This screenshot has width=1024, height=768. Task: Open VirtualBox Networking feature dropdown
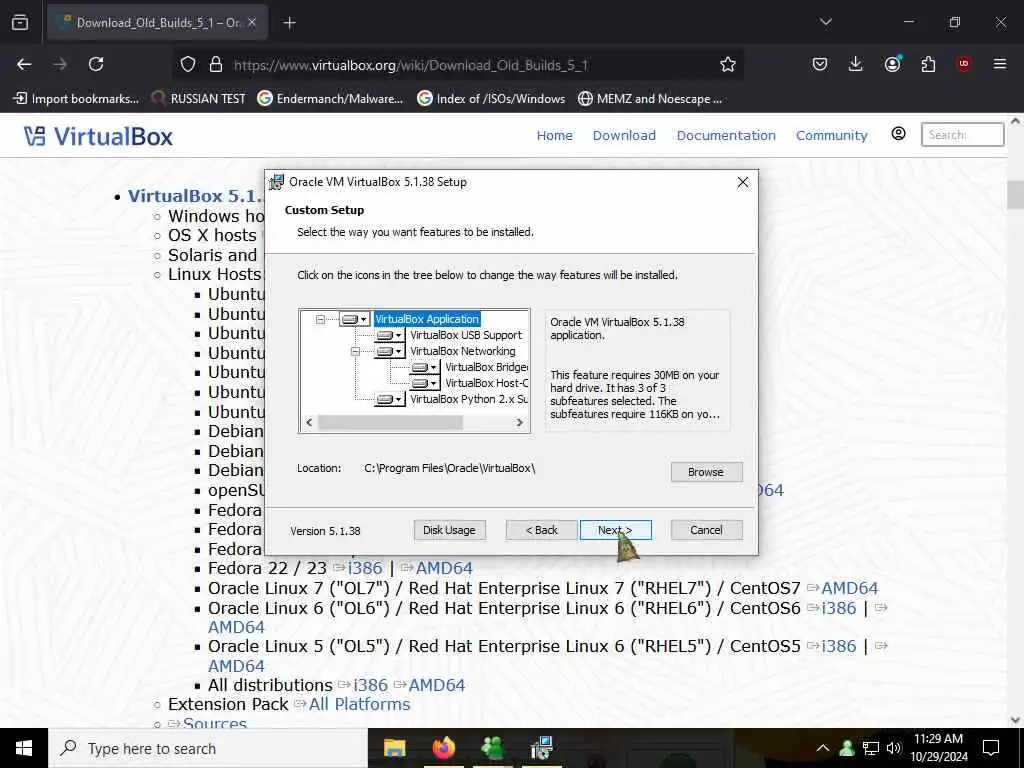click(389, 351)
